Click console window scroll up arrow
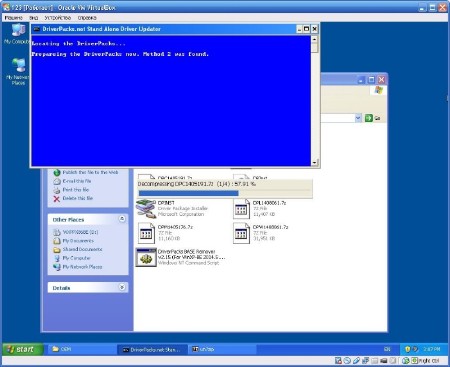 click(x=314, y=39)
